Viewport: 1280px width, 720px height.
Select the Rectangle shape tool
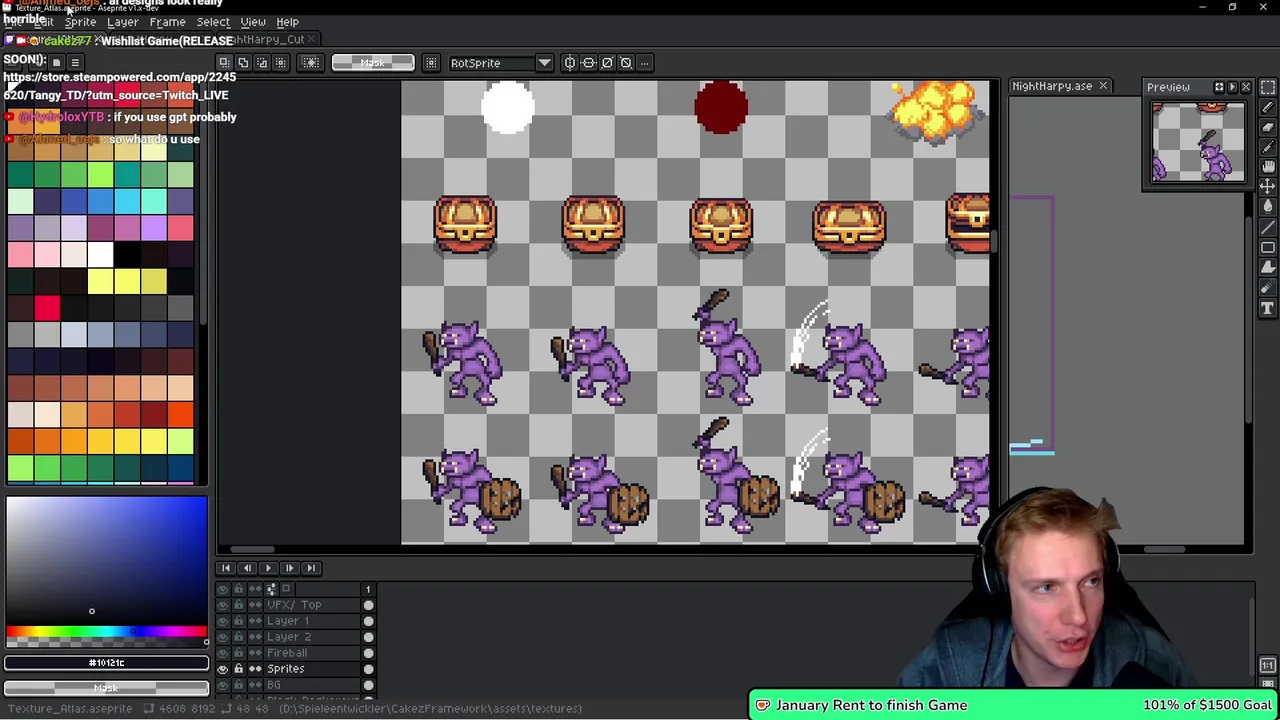1268,247
